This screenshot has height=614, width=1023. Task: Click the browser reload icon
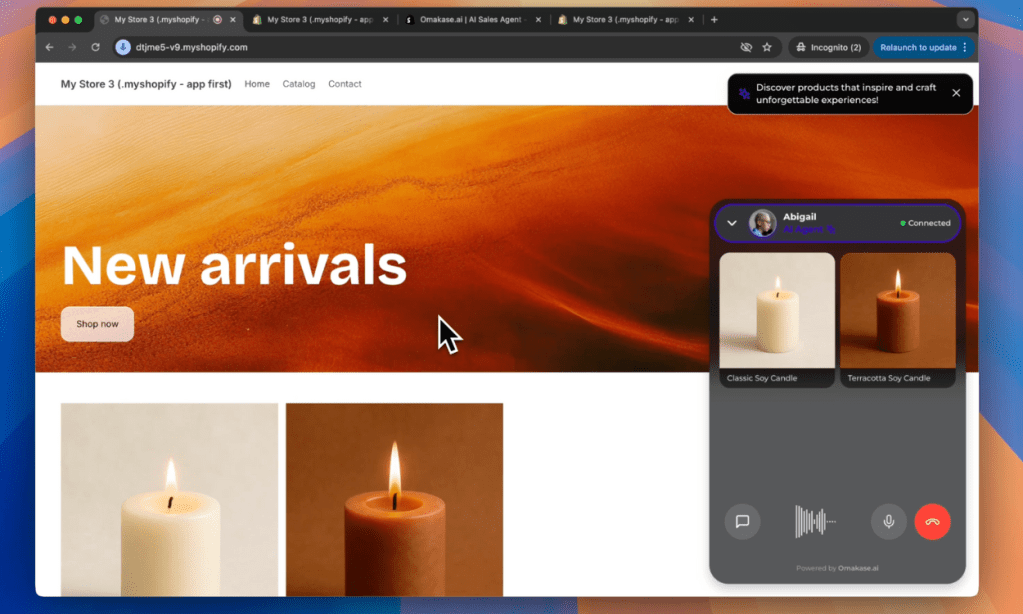point(95,47)
